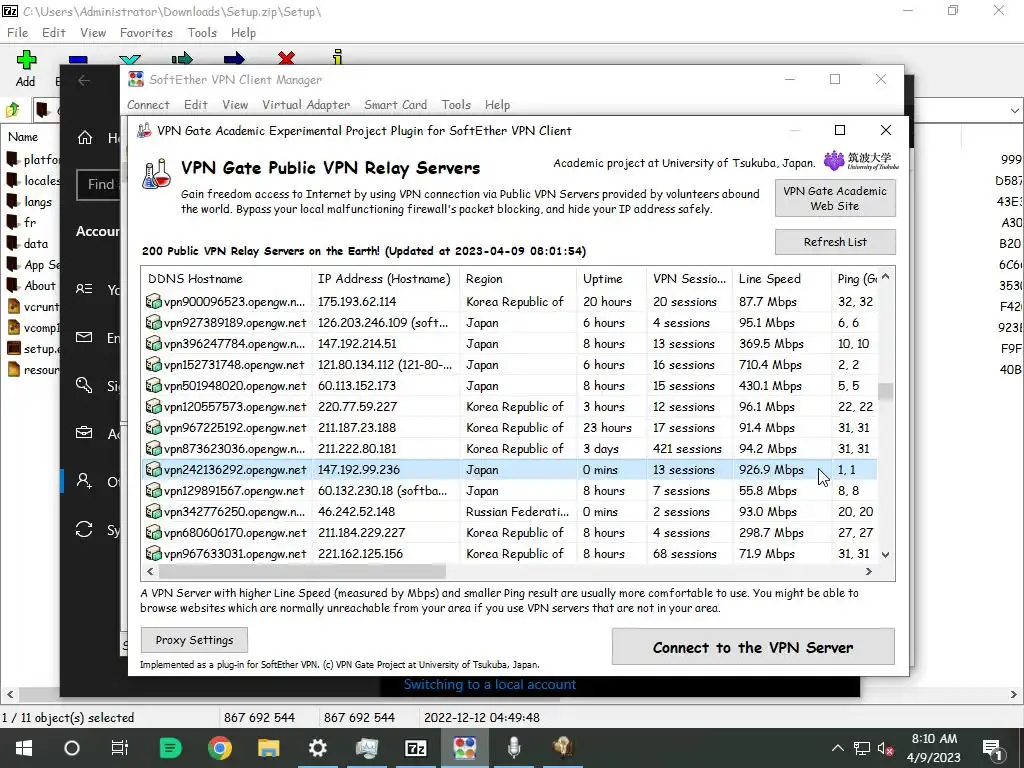This screenshot has height=768, width=1024.
Task: Open the 7-Zip Help menu
Action: (x=243, y=33)
